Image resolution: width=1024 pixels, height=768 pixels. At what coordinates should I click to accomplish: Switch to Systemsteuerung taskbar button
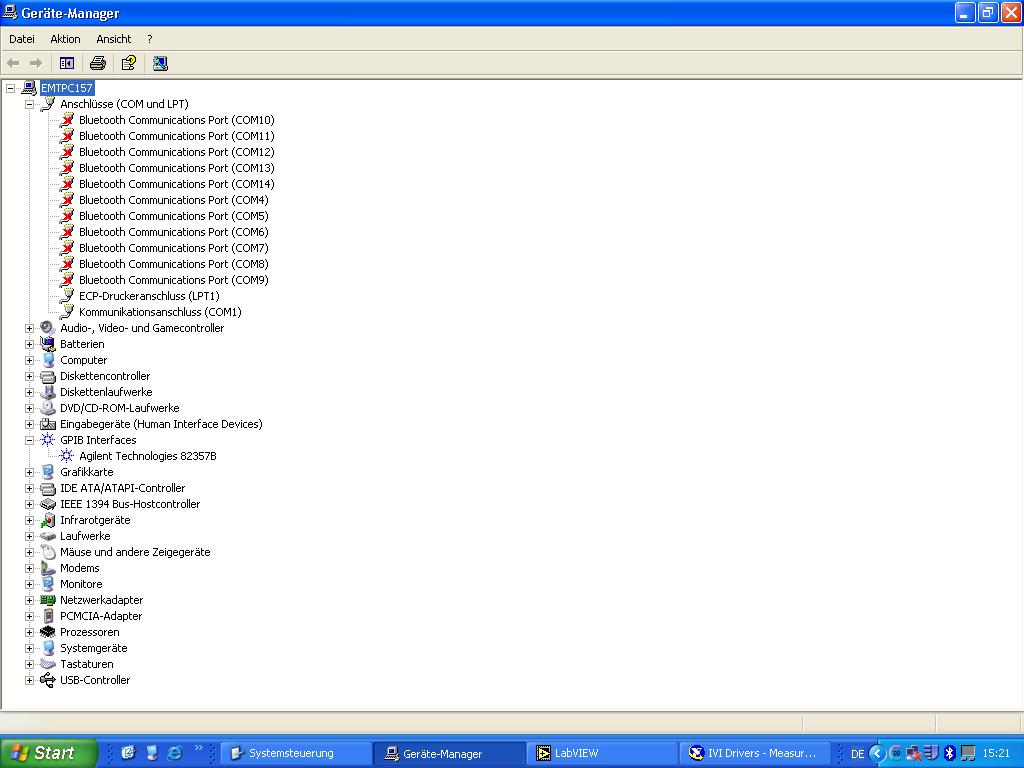click(296, 753)
